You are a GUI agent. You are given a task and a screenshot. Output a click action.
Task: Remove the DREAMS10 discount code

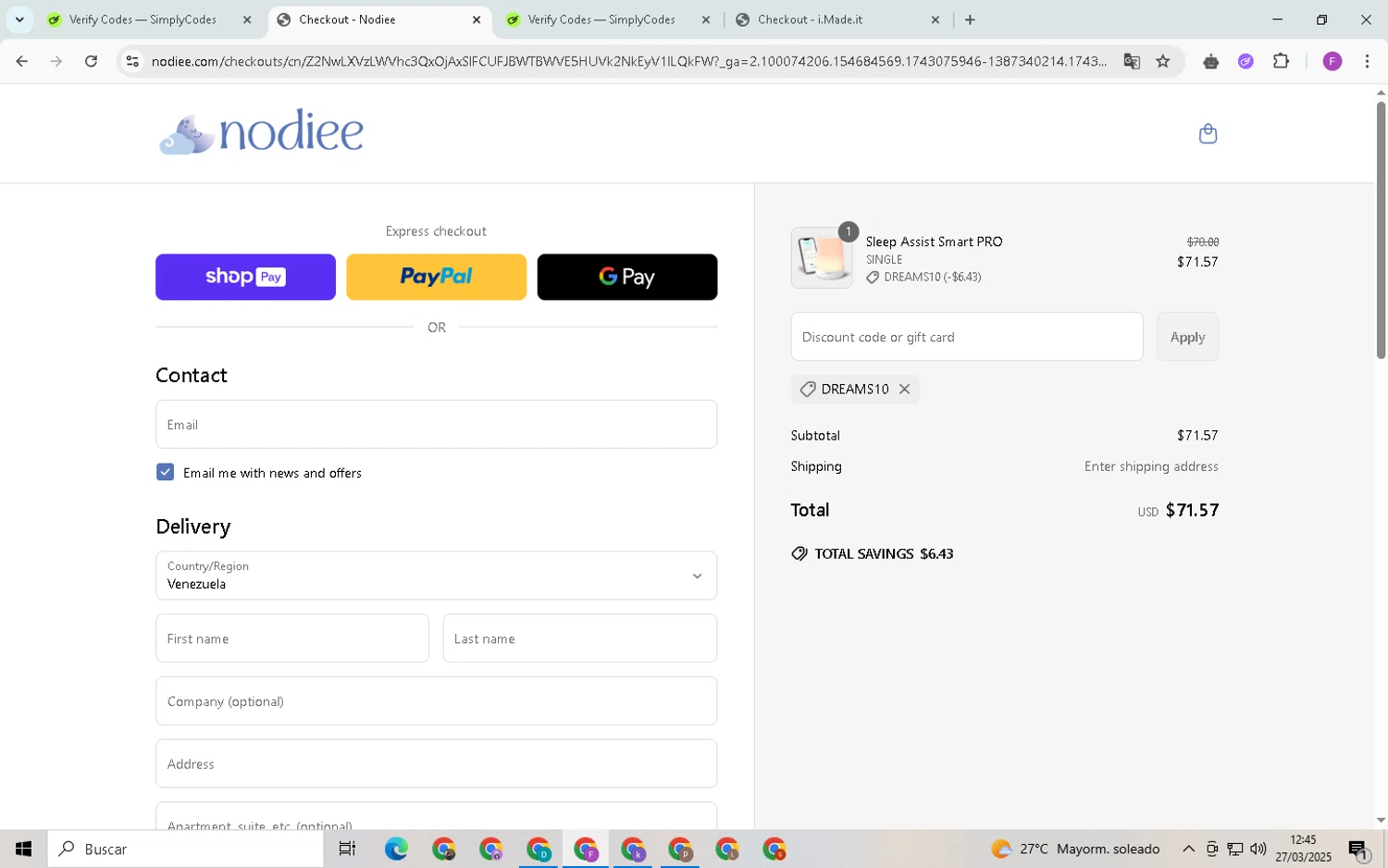[905, 390]
